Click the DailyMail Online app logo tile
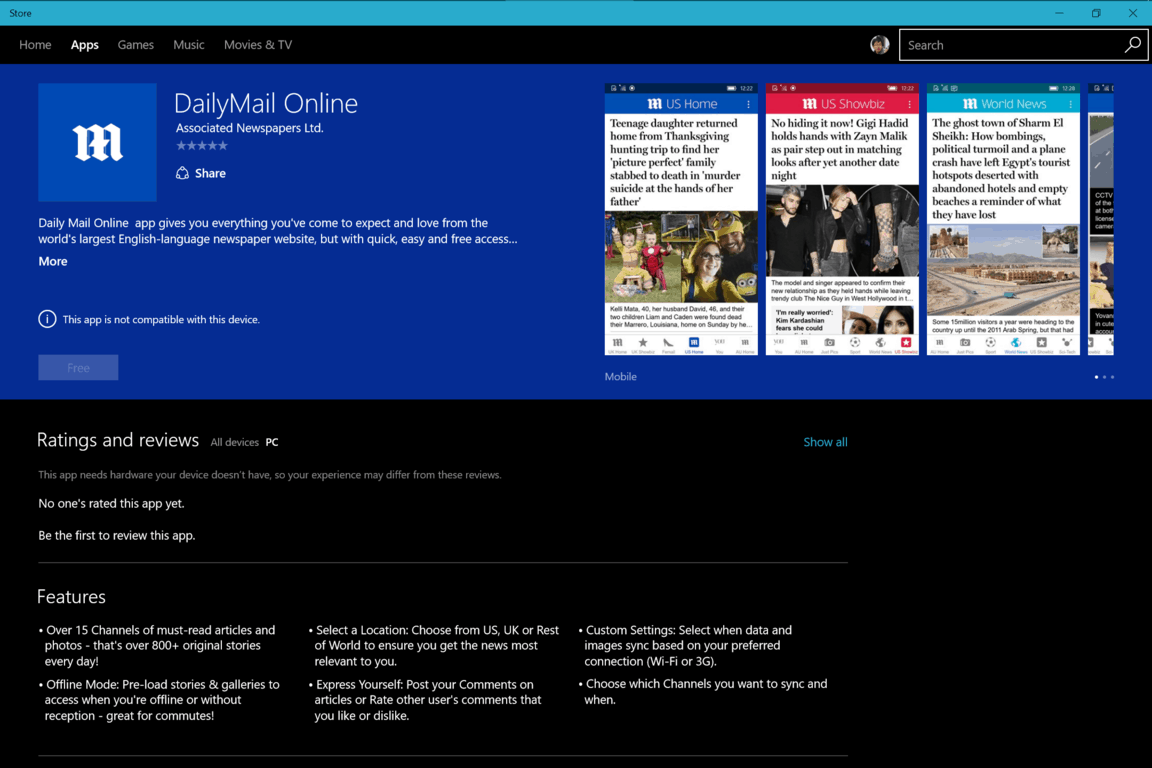 click(98, 143)
